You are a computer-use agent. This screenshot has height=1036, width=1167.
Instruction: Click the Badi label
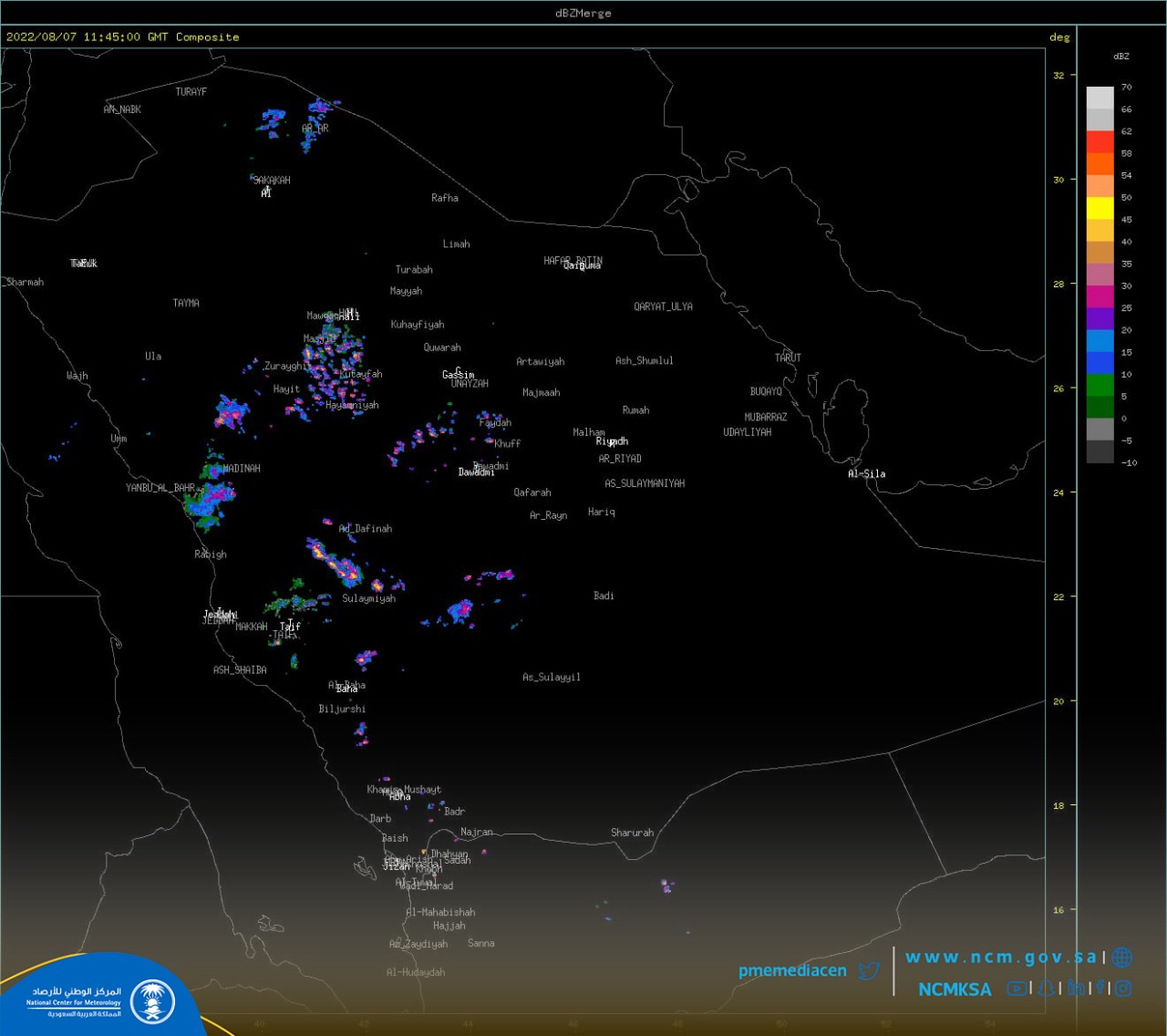pos(604,596)
